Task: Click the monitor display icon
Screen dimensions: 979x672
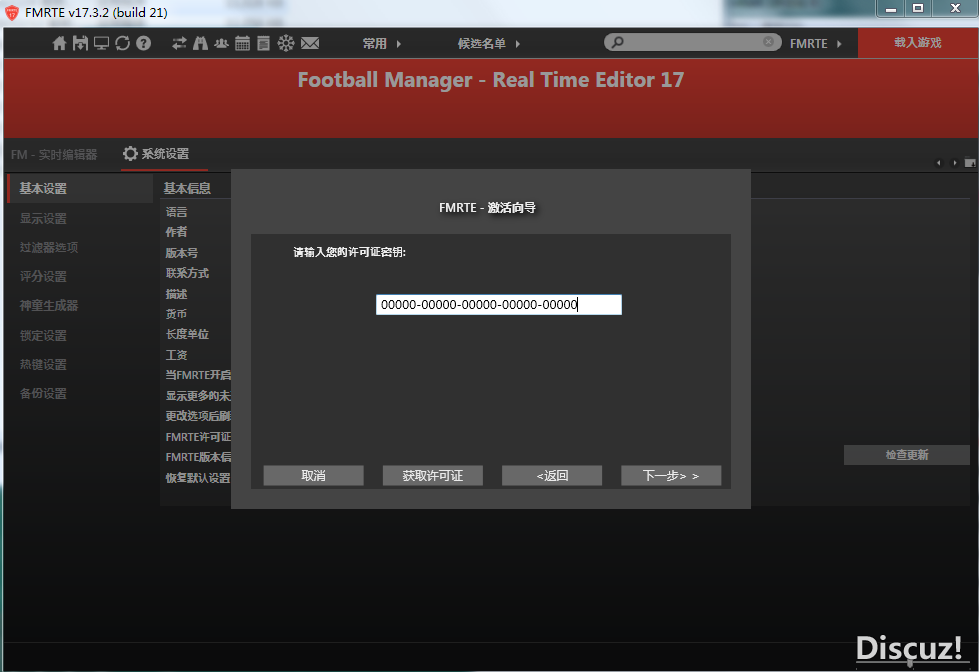Action: pos(101,43)
